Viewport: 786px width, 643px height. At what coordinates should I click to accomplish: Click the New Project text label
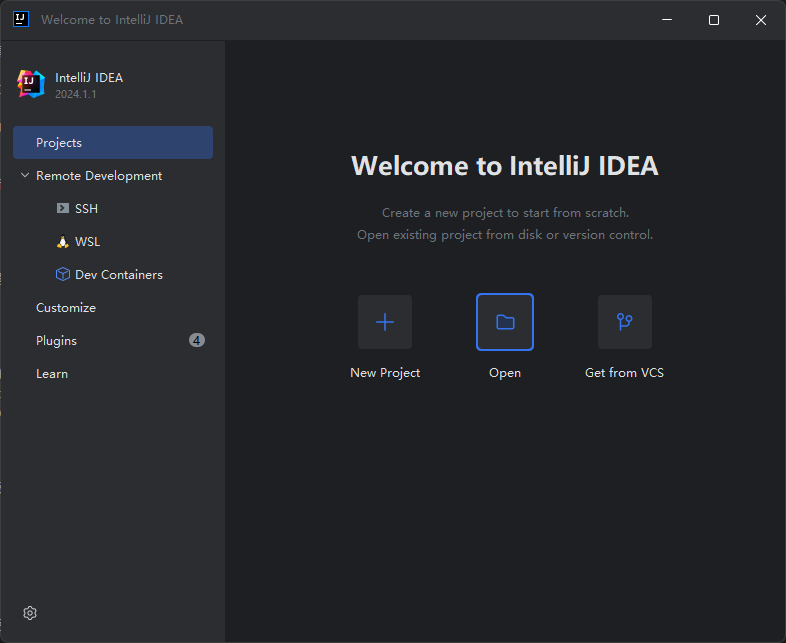pos(385,373)
